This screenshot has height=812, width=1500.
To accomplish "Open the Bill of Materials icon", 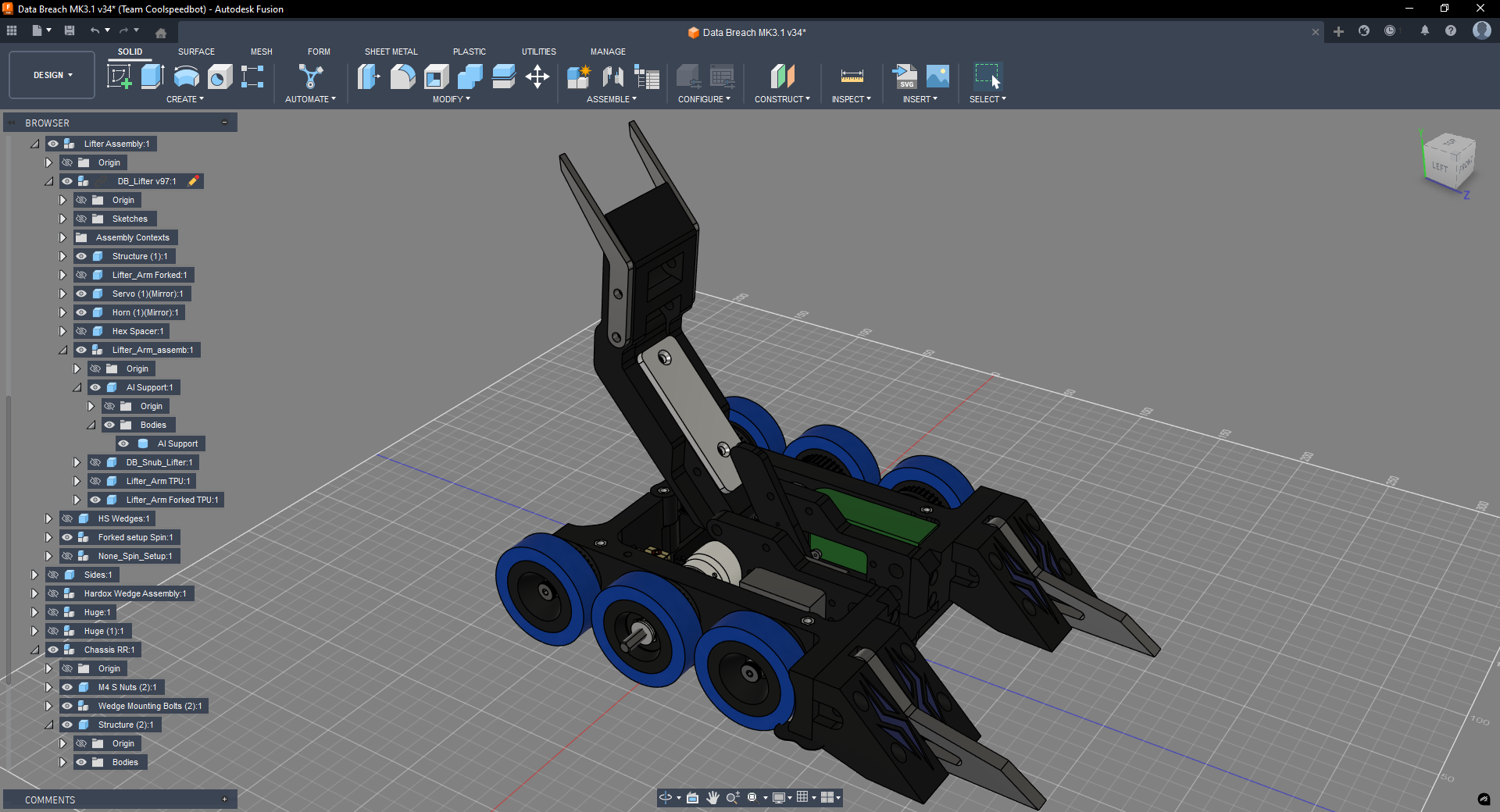I will (646, 77).
